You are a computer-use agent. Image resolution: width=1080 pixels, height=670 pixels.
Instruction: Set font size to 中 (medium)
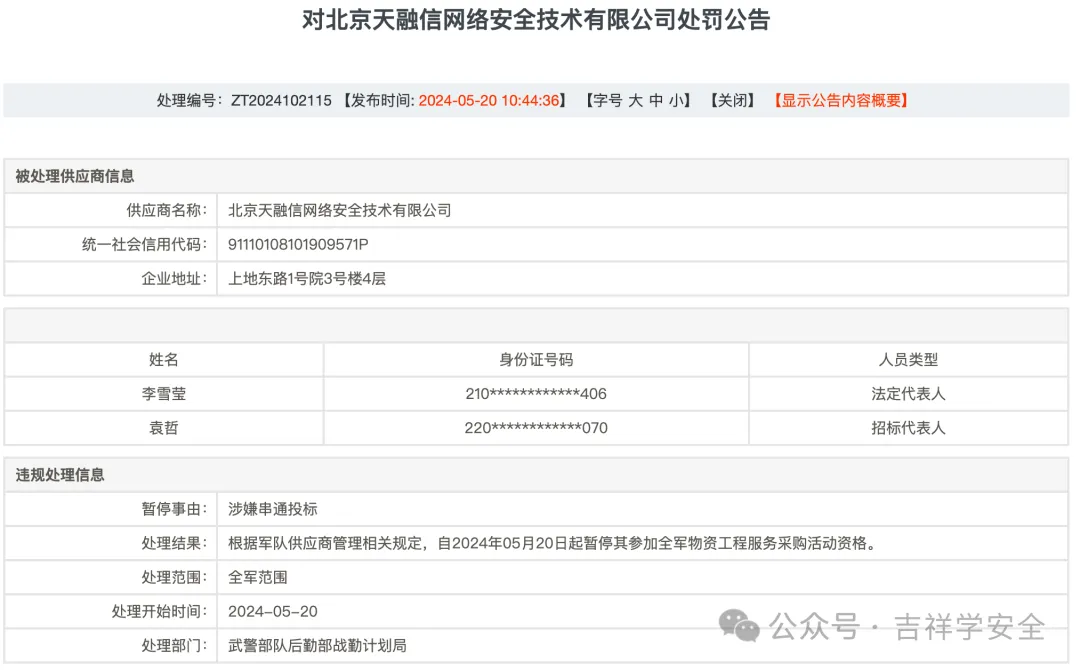point(656,101)
